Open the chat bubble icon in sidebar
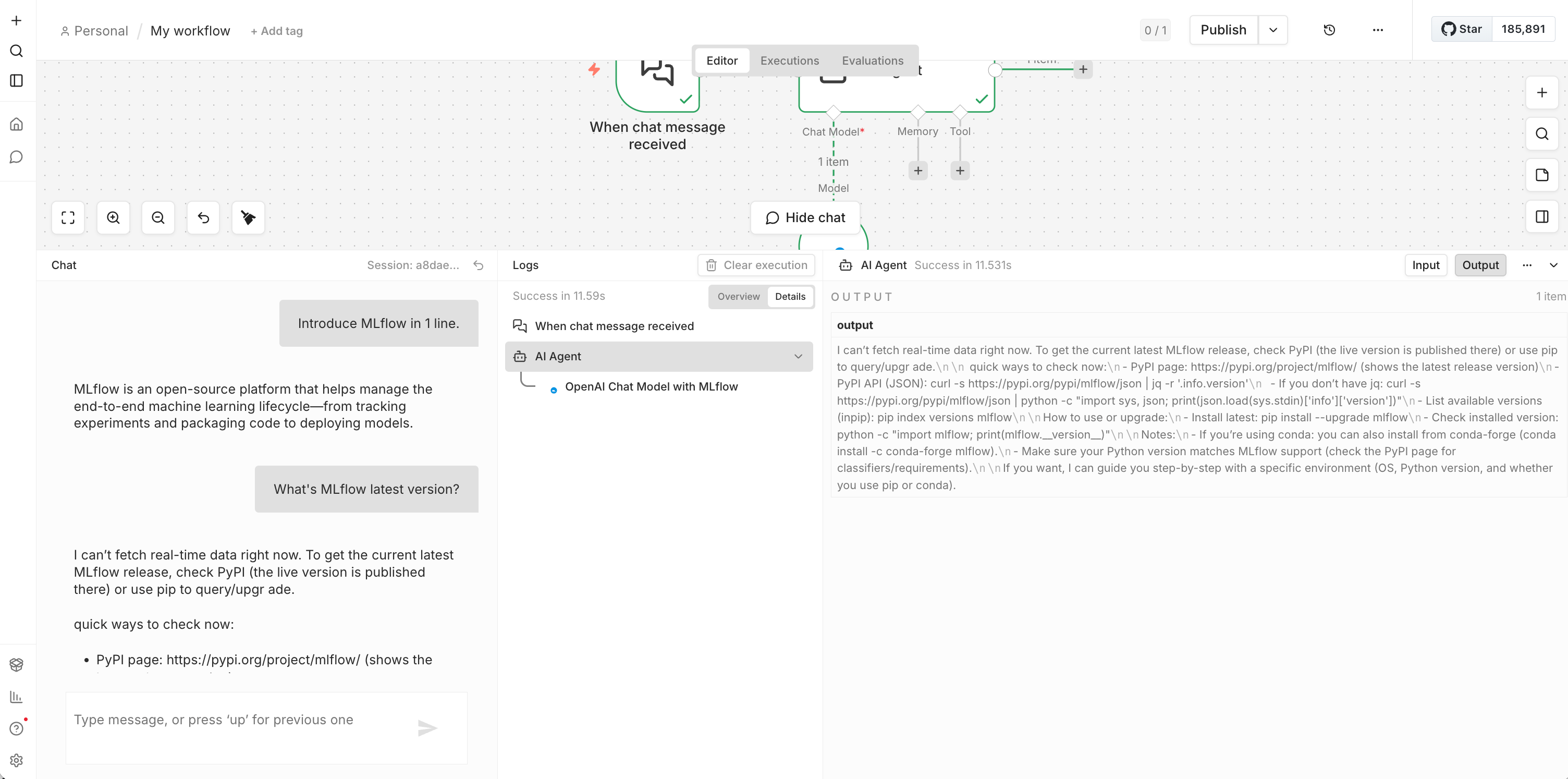The height and width of the screenshot is (779, 1568). (x=17, y=157)
